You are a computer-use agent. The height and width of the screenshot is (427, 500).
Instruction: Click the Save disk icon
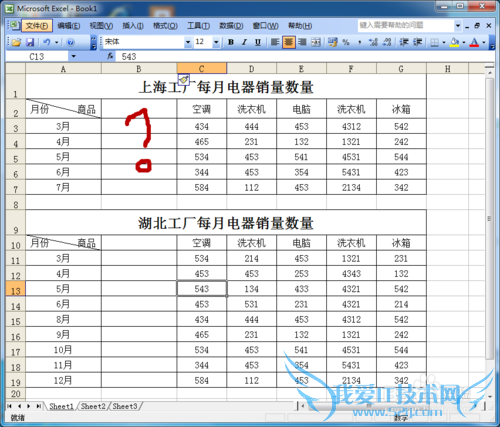(30, 42)
